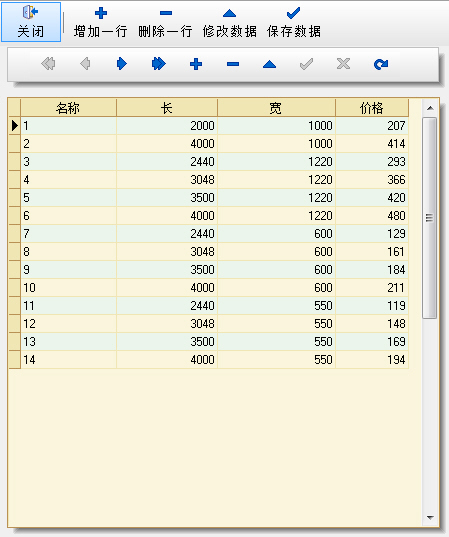Click scrollbar up arrow

click(x=430, y=108)
